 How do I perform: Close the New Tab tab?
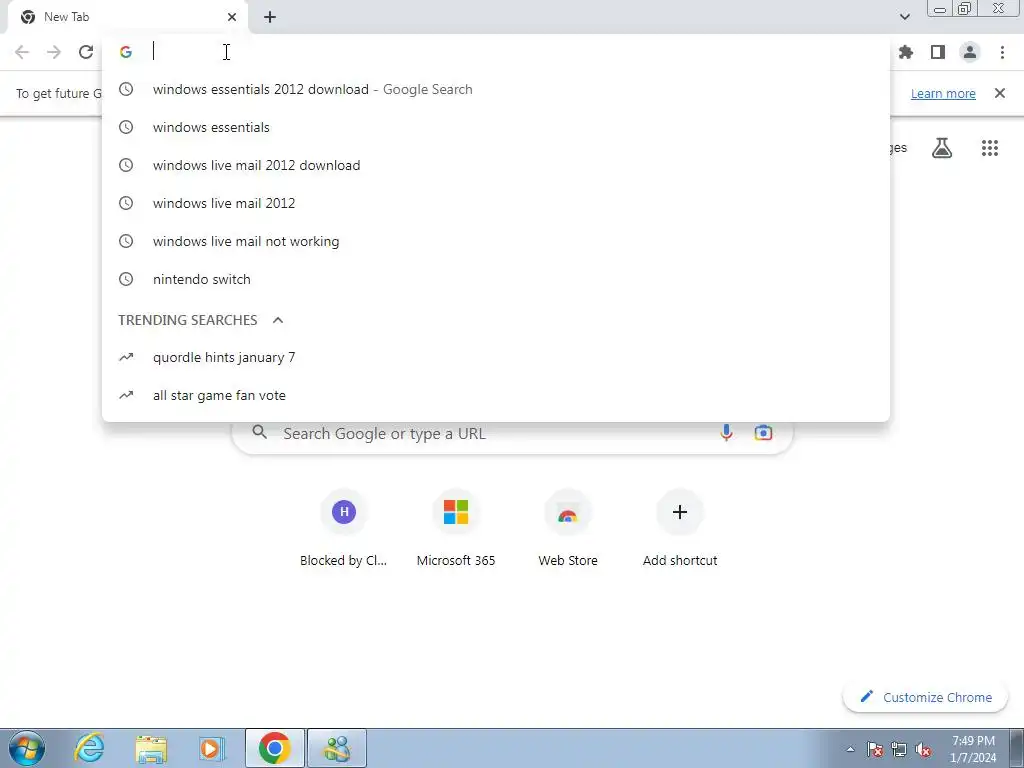232,17
